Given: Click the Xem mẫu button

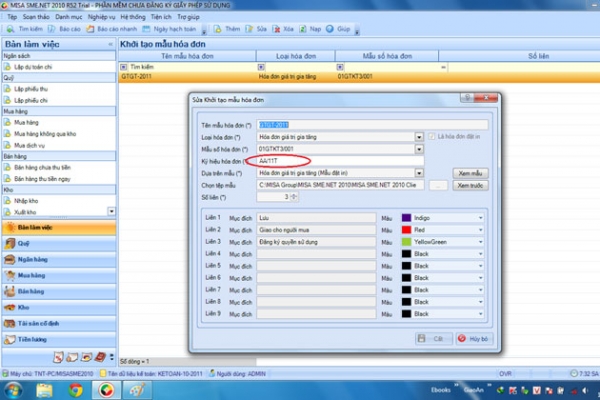Looking at the screenshot, I should point(469,173).
